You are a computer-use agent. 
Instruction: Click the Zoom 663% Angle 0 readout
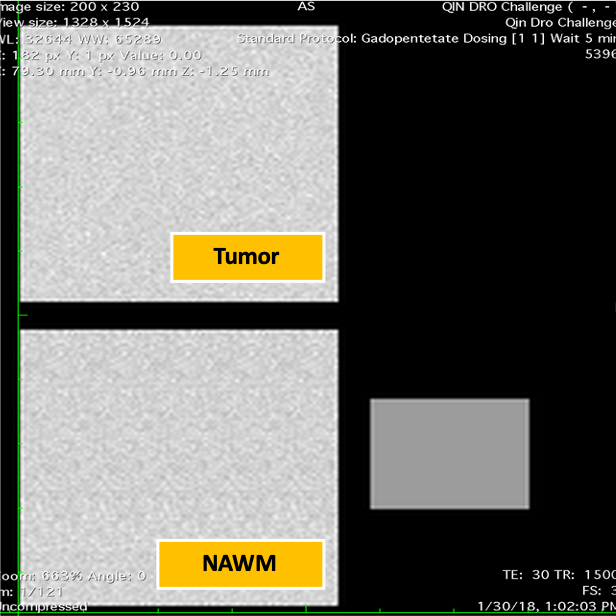[x=72, y=575]
